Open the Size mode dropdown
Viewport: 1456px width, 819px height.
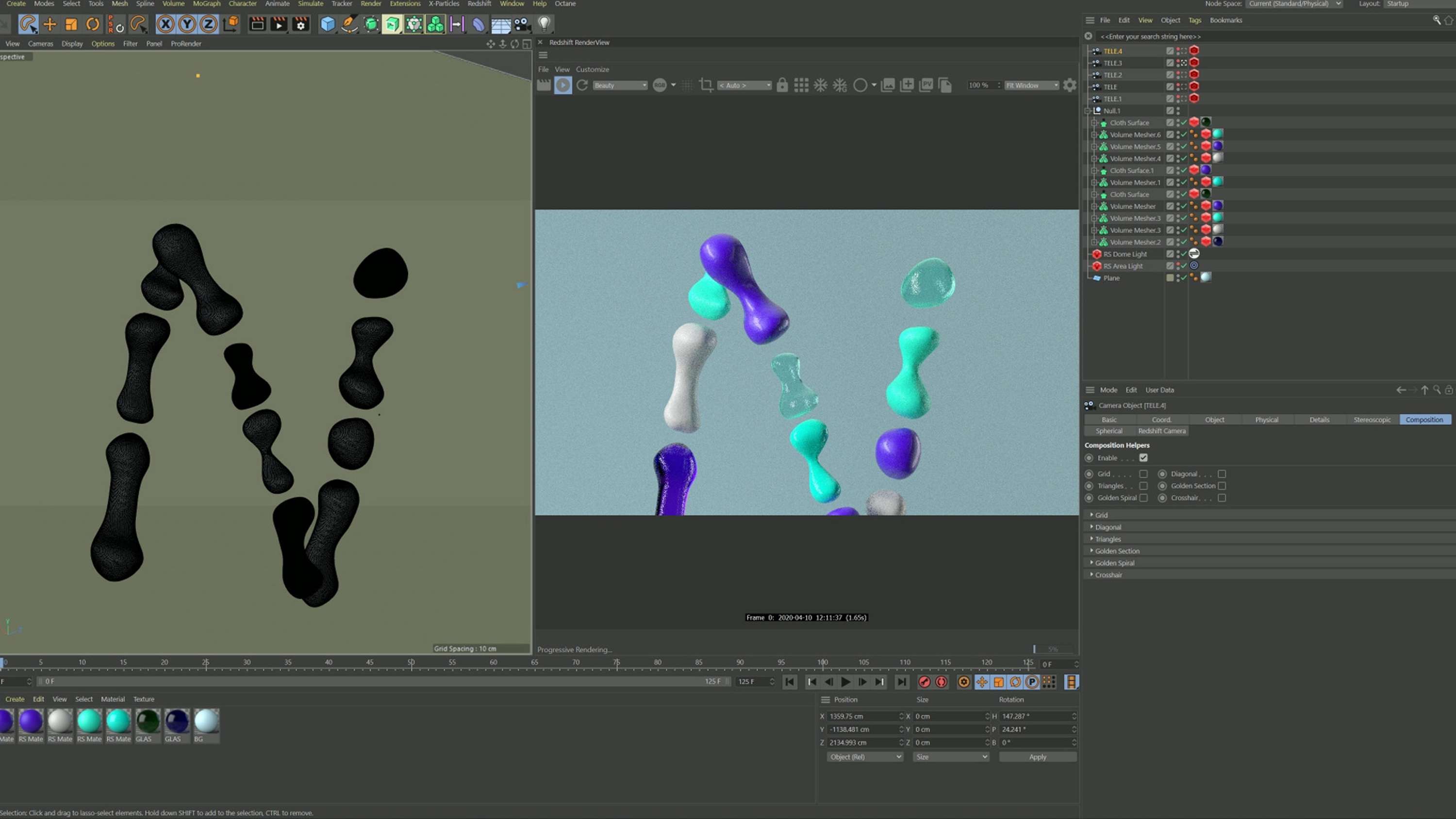tap(951, 757)
